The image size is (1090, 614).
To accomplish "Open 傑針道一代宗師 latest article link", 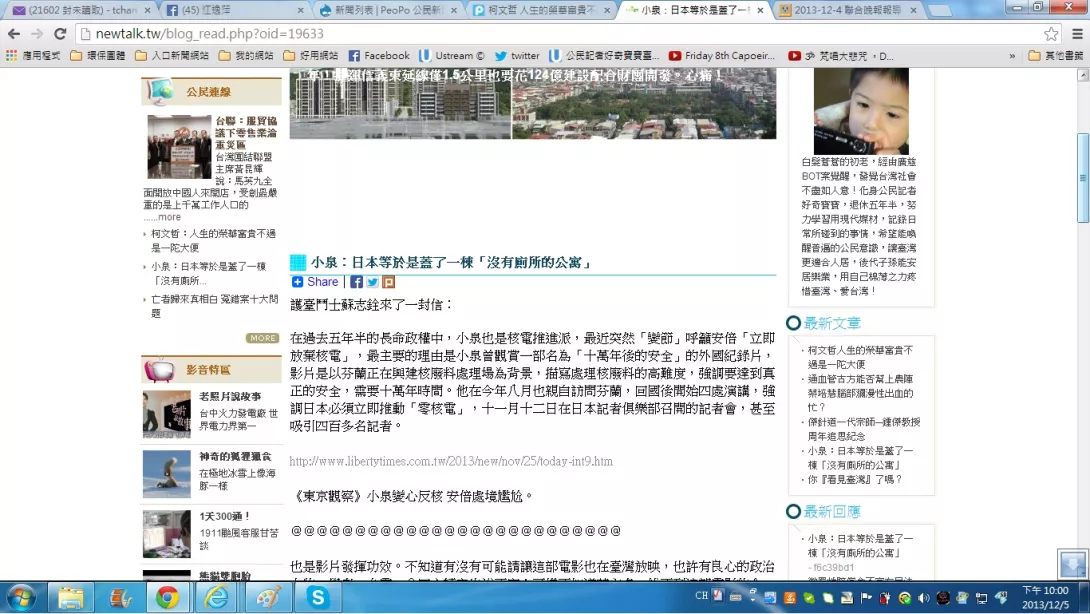I will tap(863, 429).
